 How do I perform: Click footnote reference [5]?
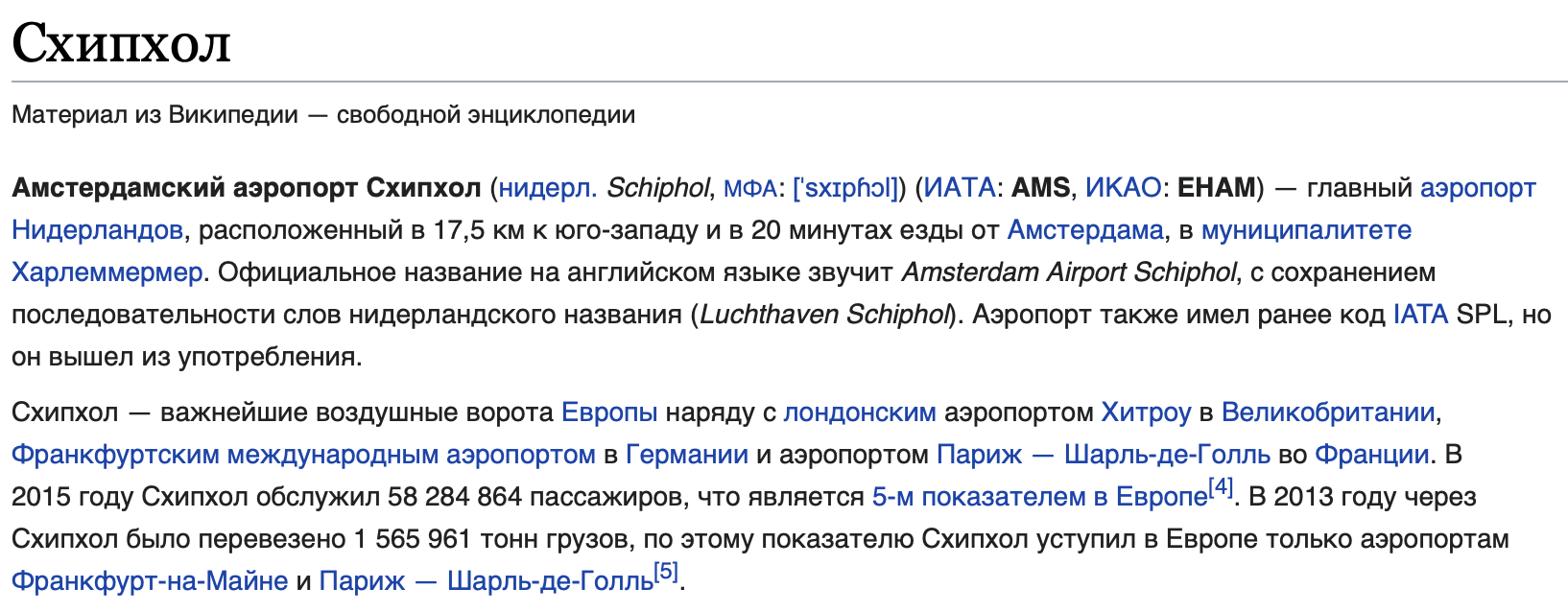pyautogui.click(x=666, y=572)
